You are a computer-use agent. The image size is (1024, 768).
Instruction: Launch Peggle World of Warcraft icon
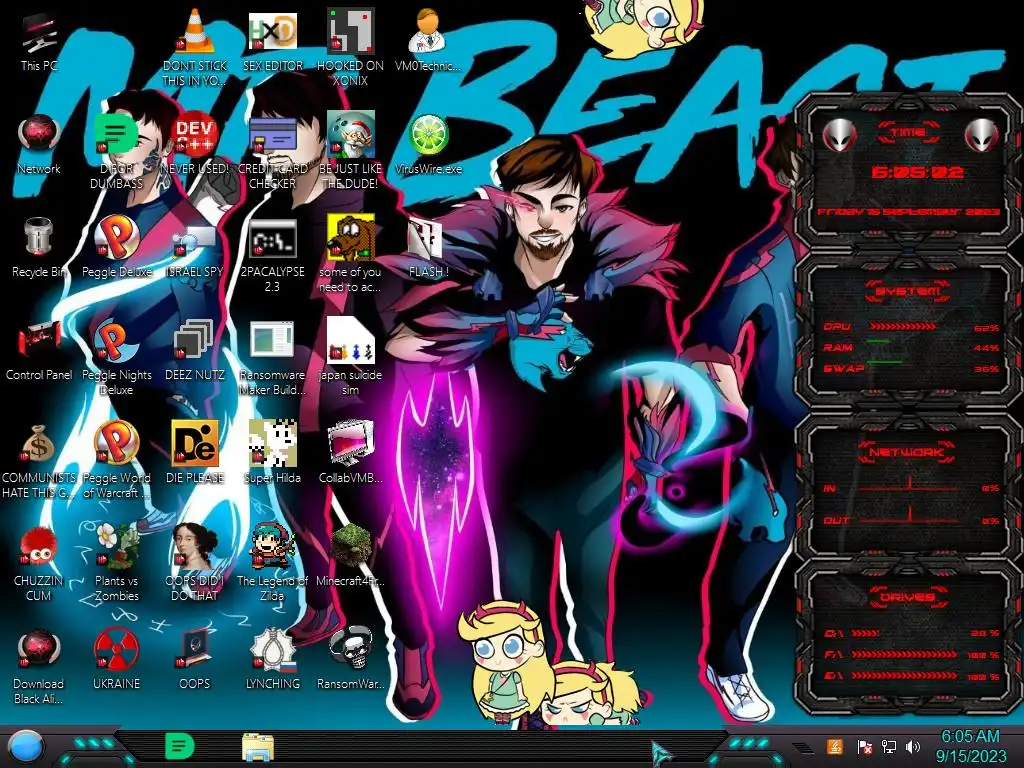pyautogui.click(x=116, y=460)
